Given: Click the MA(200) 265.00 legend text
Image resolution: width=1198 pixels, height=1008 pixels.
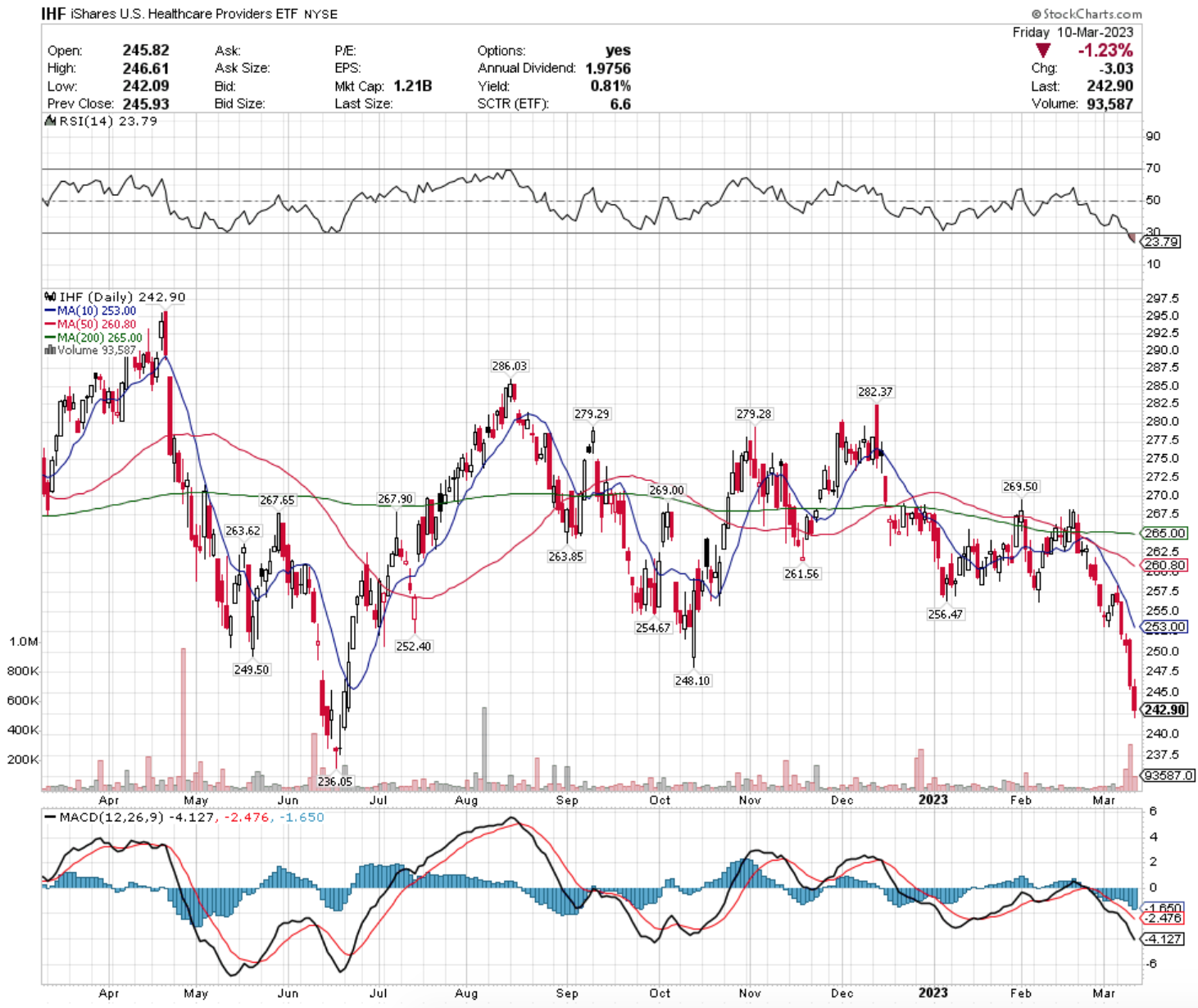Looking at the screenshot, I should click(x=100, y=338).
